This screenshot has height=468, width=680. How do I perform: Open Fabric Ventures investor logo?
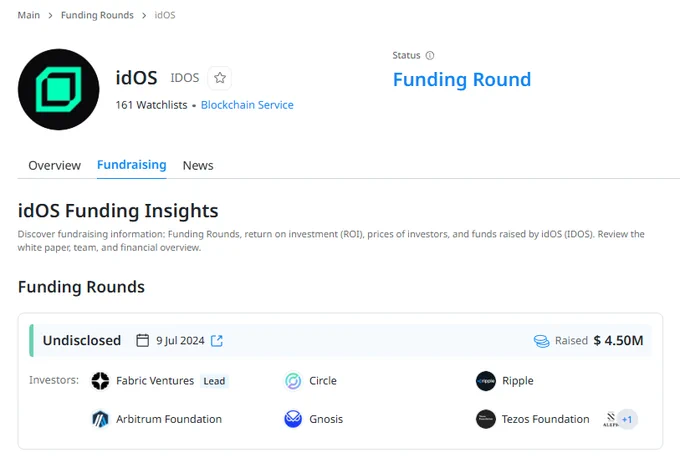100,381
